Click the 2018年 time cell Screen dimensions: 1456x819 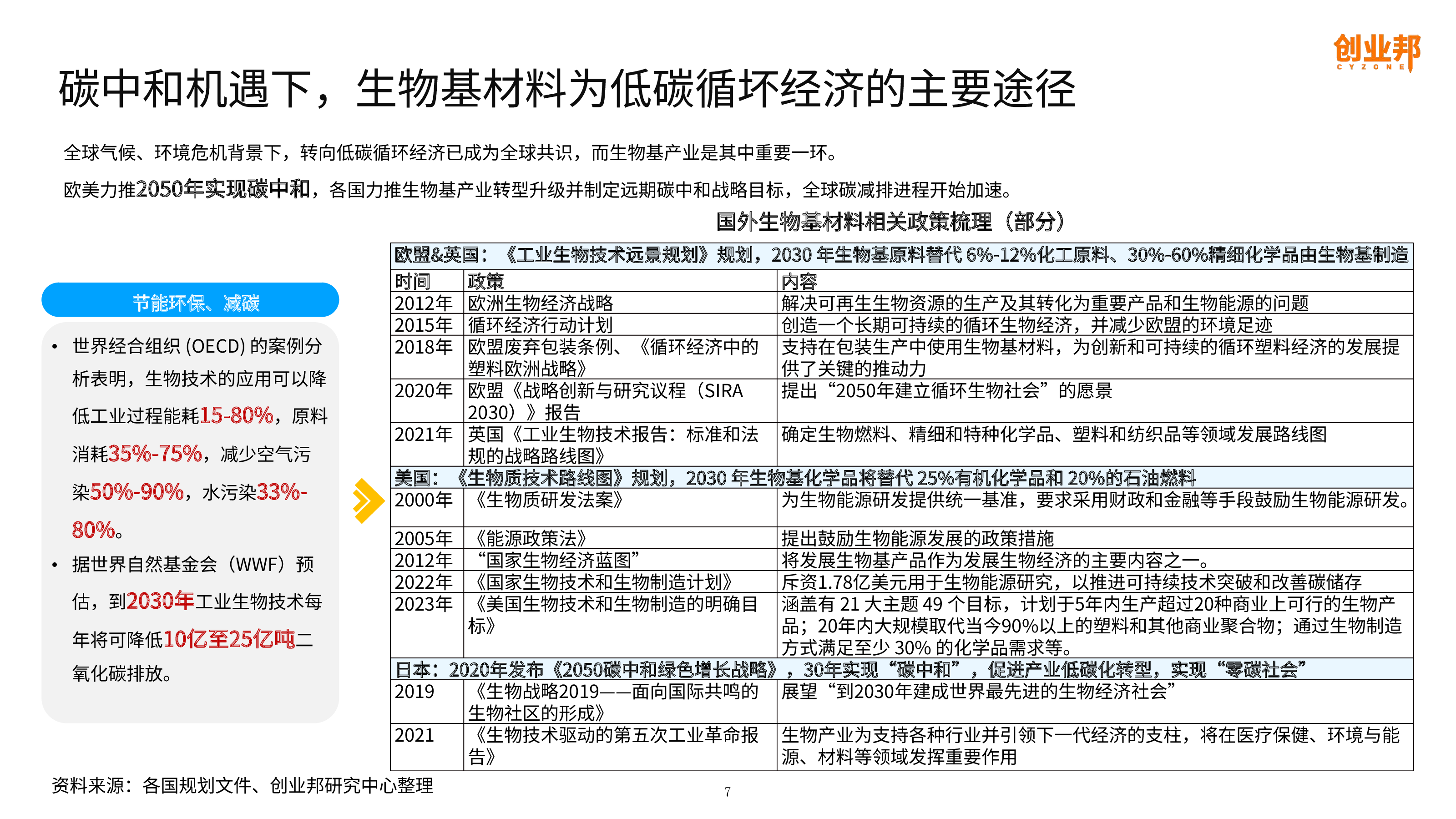click(427, 357)
